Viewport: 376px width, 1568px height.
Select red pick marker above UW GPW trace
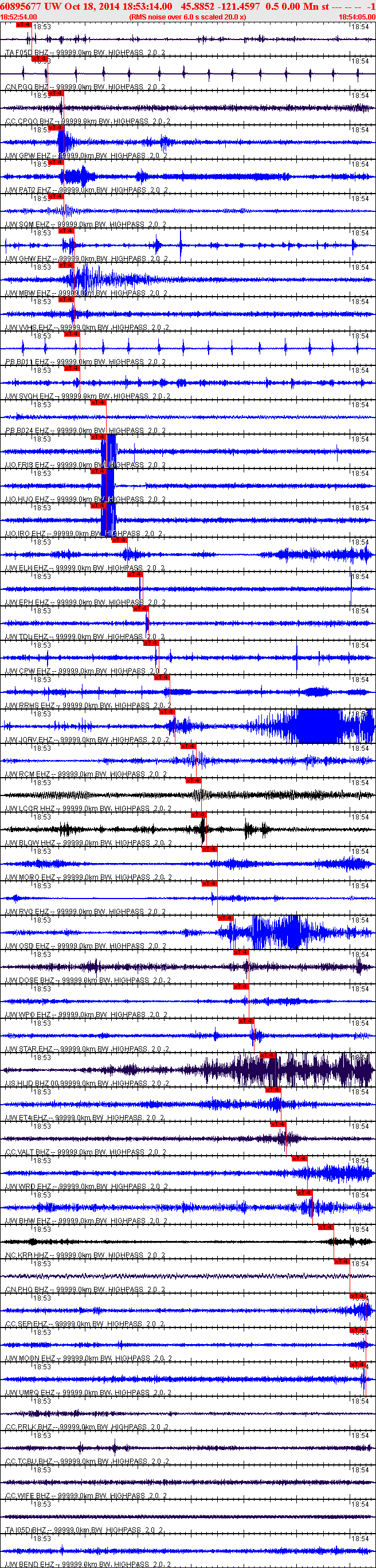[x=56, y=128]
